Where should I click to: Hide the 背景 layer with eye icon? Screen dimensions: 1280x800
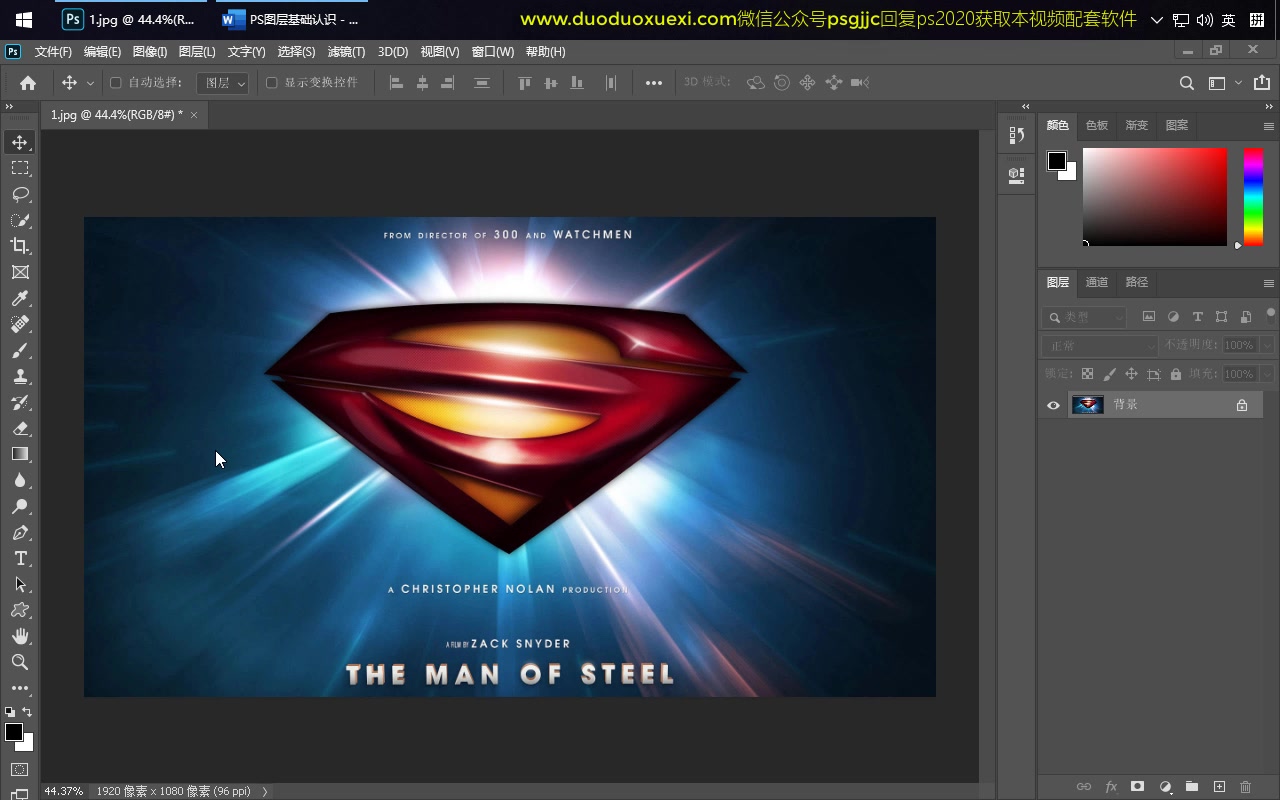1053,405
